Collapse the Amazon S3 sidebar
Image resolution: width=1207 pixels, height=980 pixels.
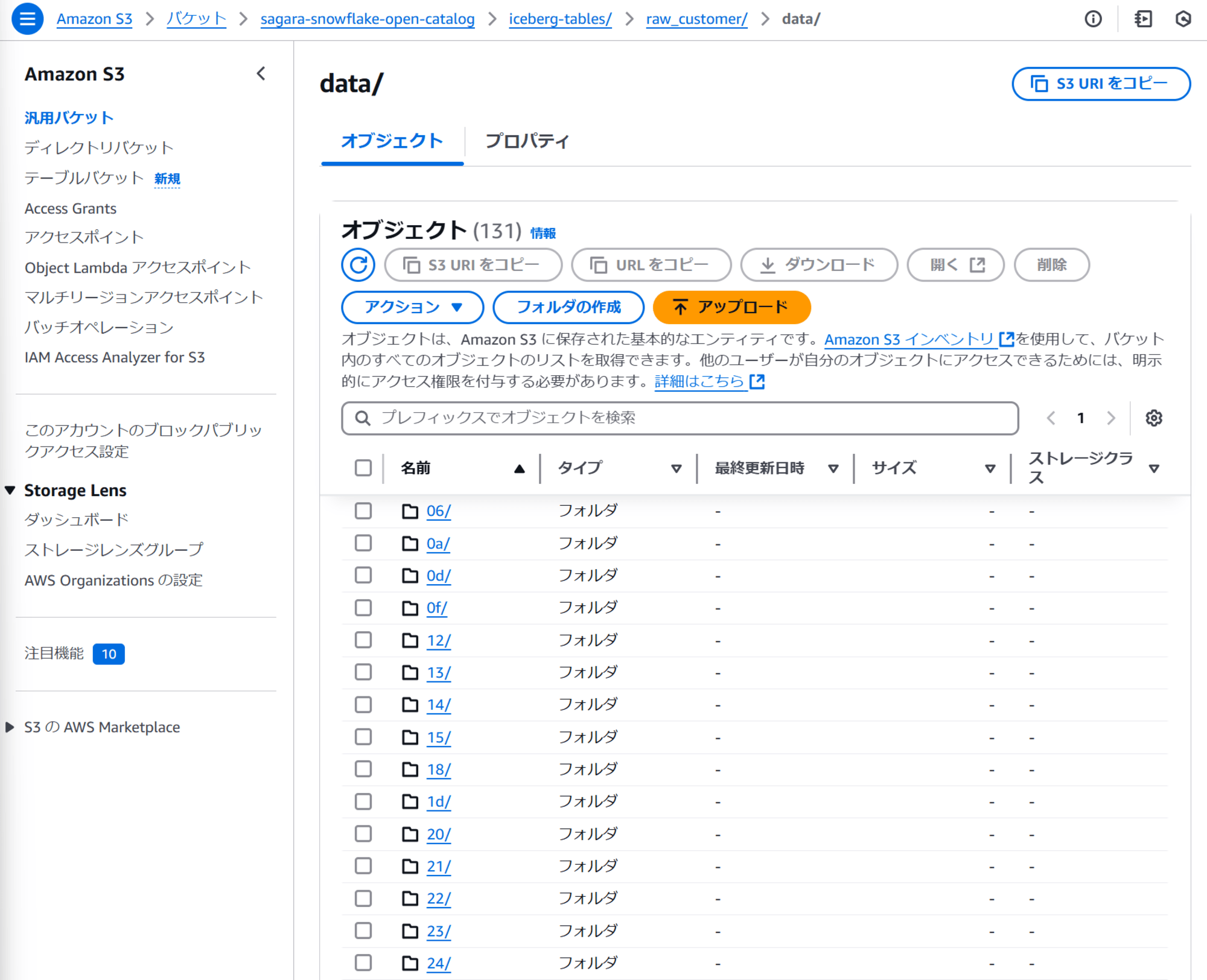[261, 74]
